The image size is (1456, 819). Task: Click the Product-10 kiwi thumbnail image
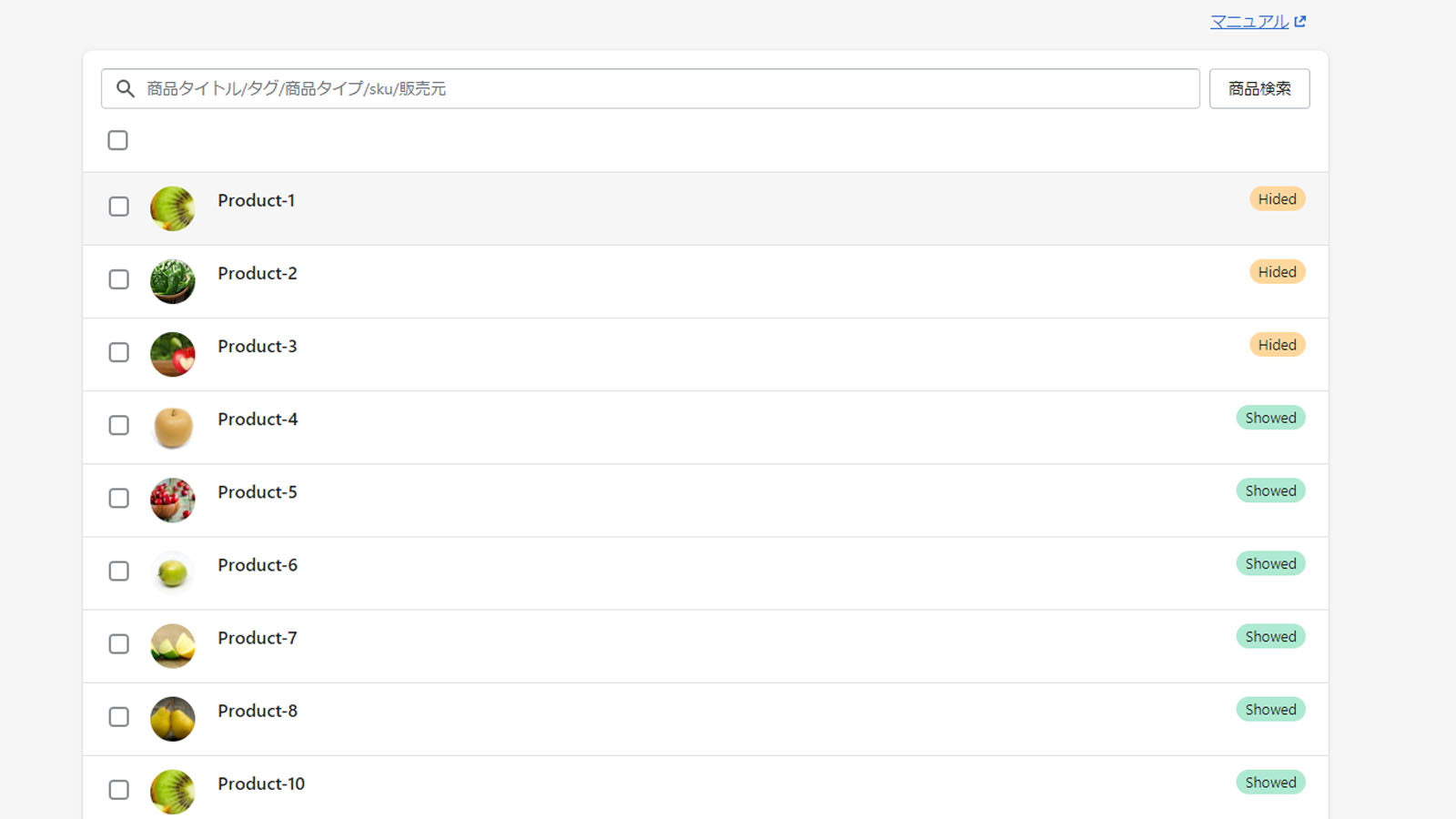click(x=172, y=790)
